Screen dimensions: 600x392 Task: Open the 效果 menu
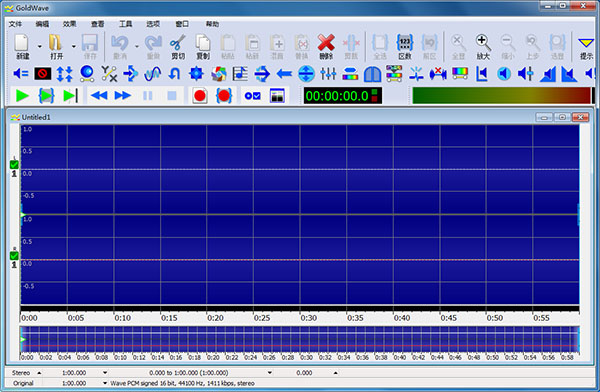click(x=70, y=24)
